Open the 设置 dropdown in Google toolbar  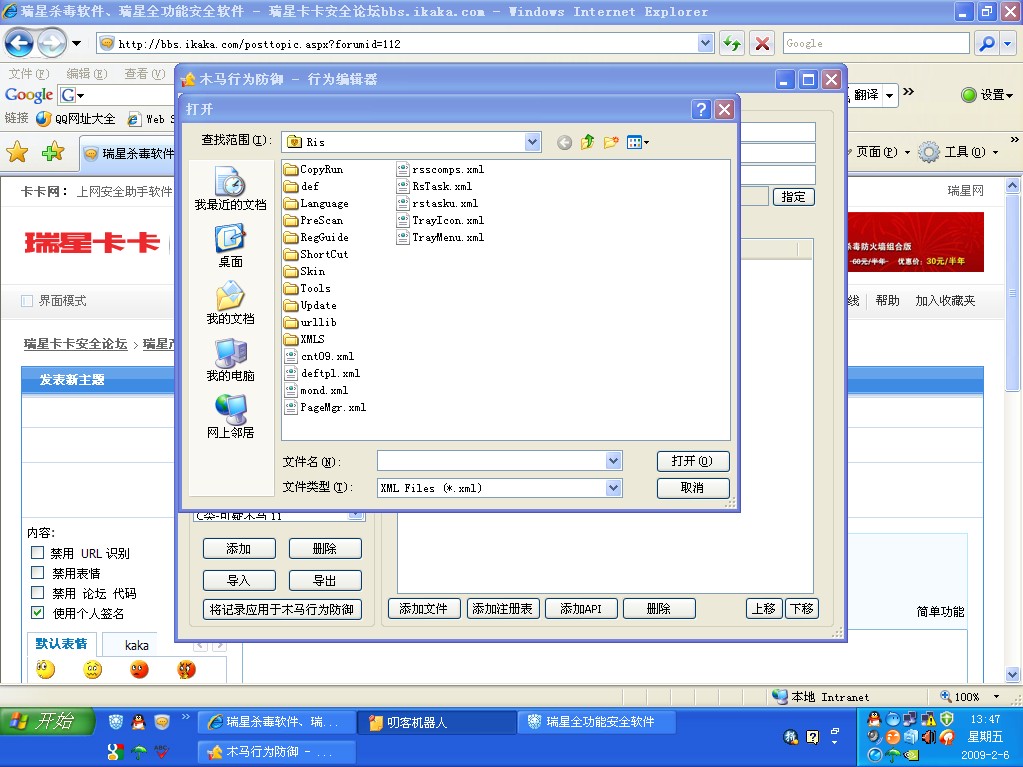tap(988, 95)
